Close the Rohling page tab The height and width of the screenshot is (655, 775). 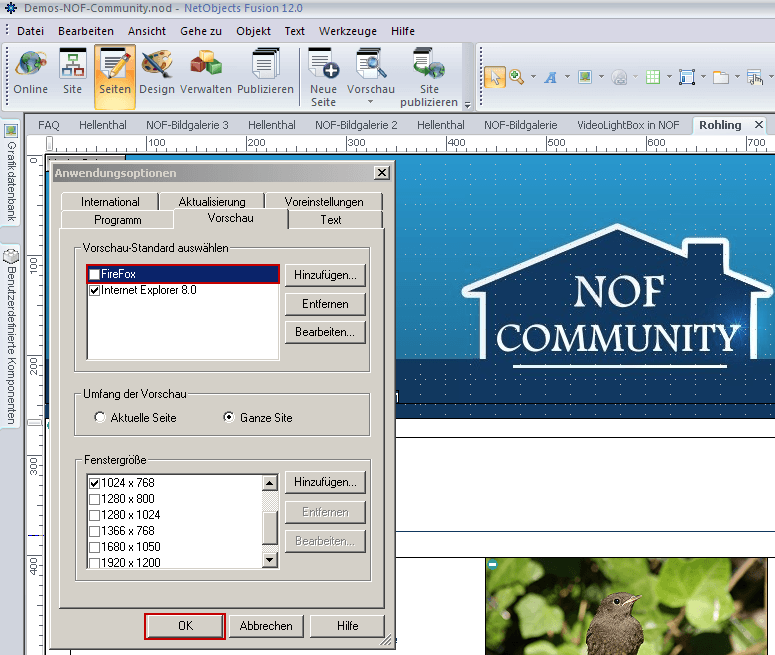759,125
